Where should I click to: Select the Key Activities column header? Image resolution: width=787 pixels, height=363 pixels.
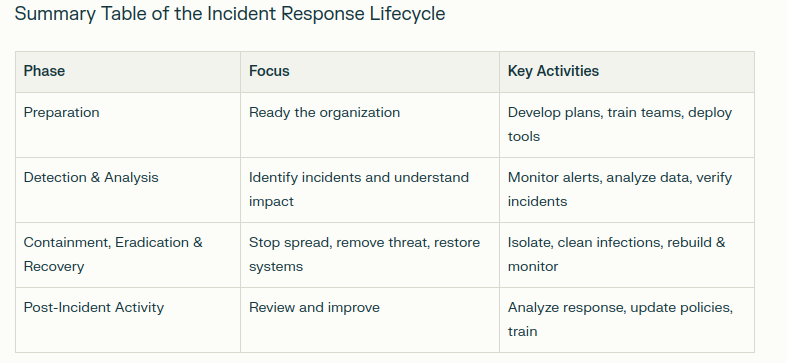(627, 71)
